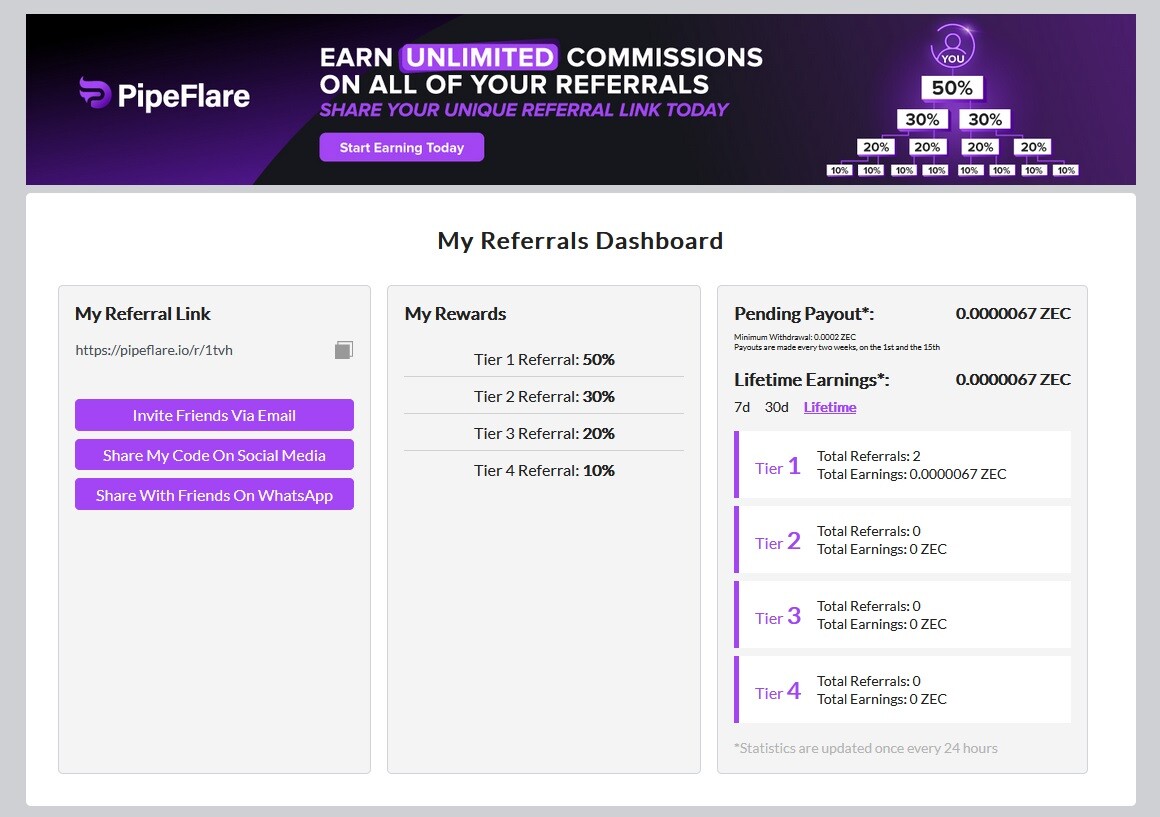1160x817 pixels.
Task: Click the statistics updated every 24 hours note
Action: 866,748
